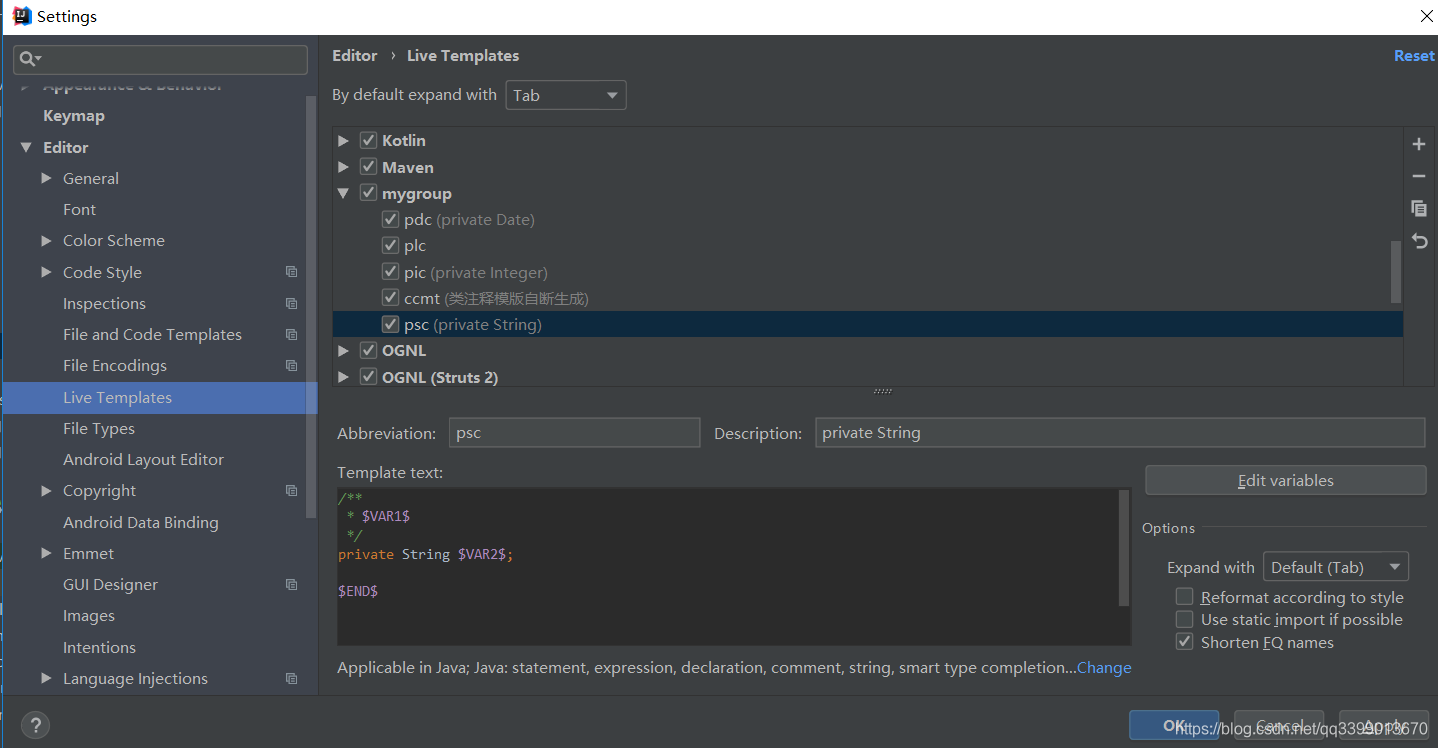Restore deleted defaults with the undo arrow icon
Image resolution: width=1438 pixels, height=748 pixels.
coord(1418,240)
